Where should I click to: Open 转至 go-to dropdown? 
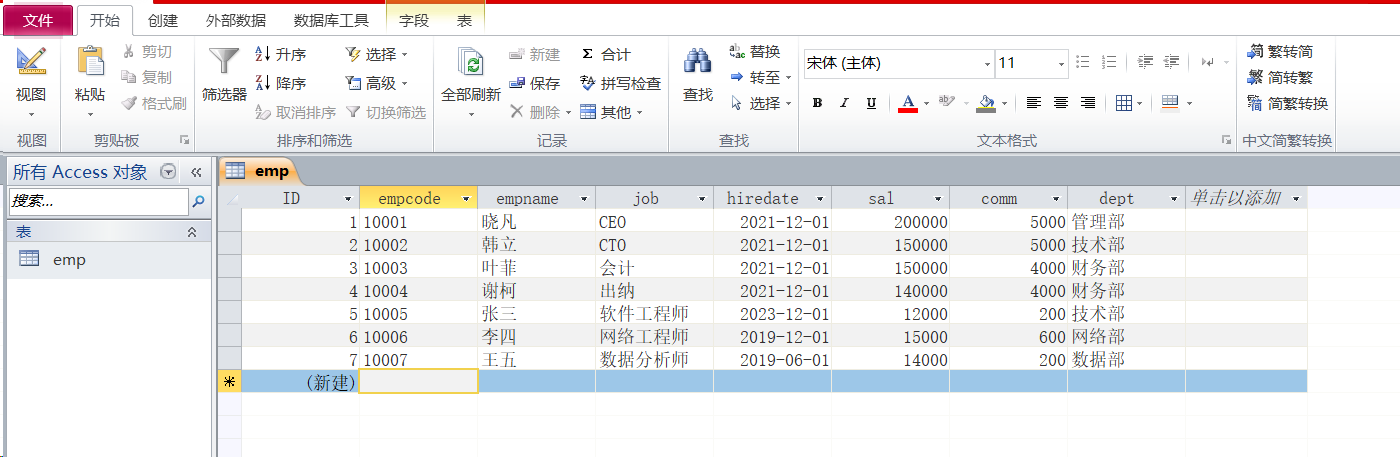(761, 77)
